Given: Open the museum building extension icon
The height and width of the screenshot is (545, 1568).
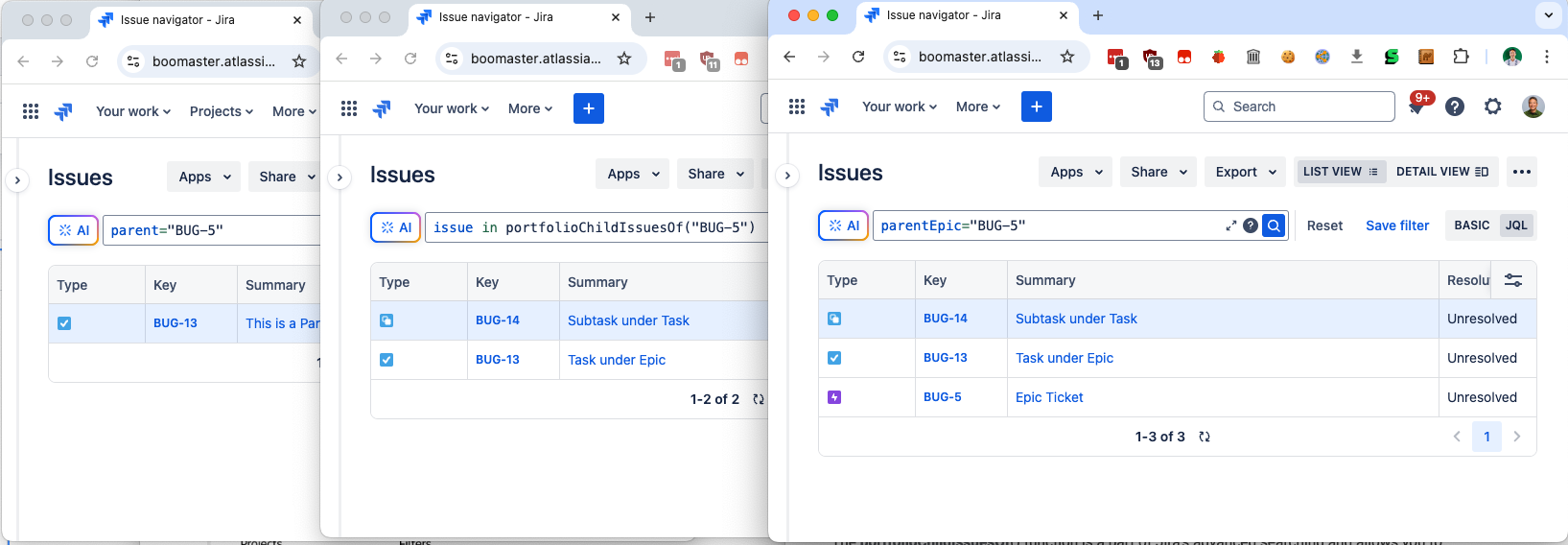Looking at the screenshot, I should point(1253,57).
